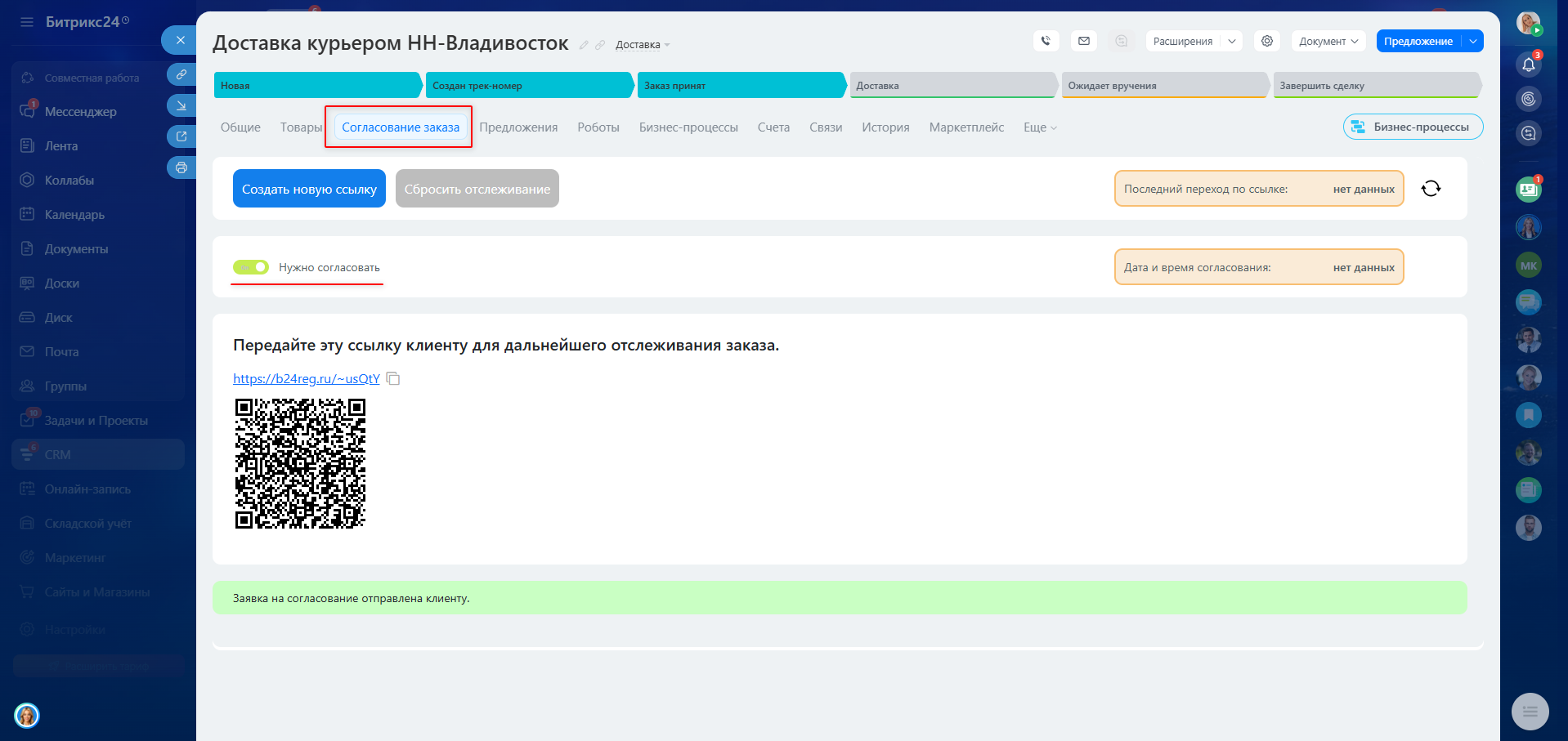The height and width of the screenshot is (741, 1568).
Task: Set the stage to Заказ принят
Action: [x=741, y=85]
